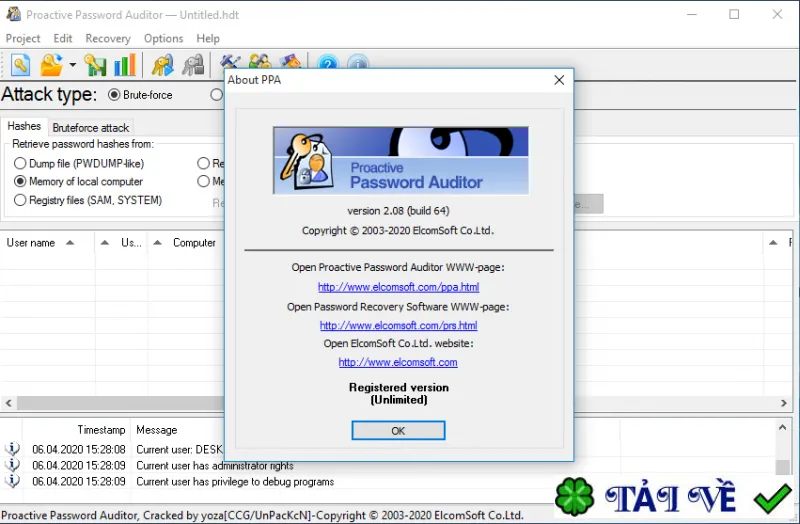Image resolution: width=800 pixels, height=524 pixels.
Task: Minimize the Proactive Password Auditor window
Action: click(x=692, y=14)
